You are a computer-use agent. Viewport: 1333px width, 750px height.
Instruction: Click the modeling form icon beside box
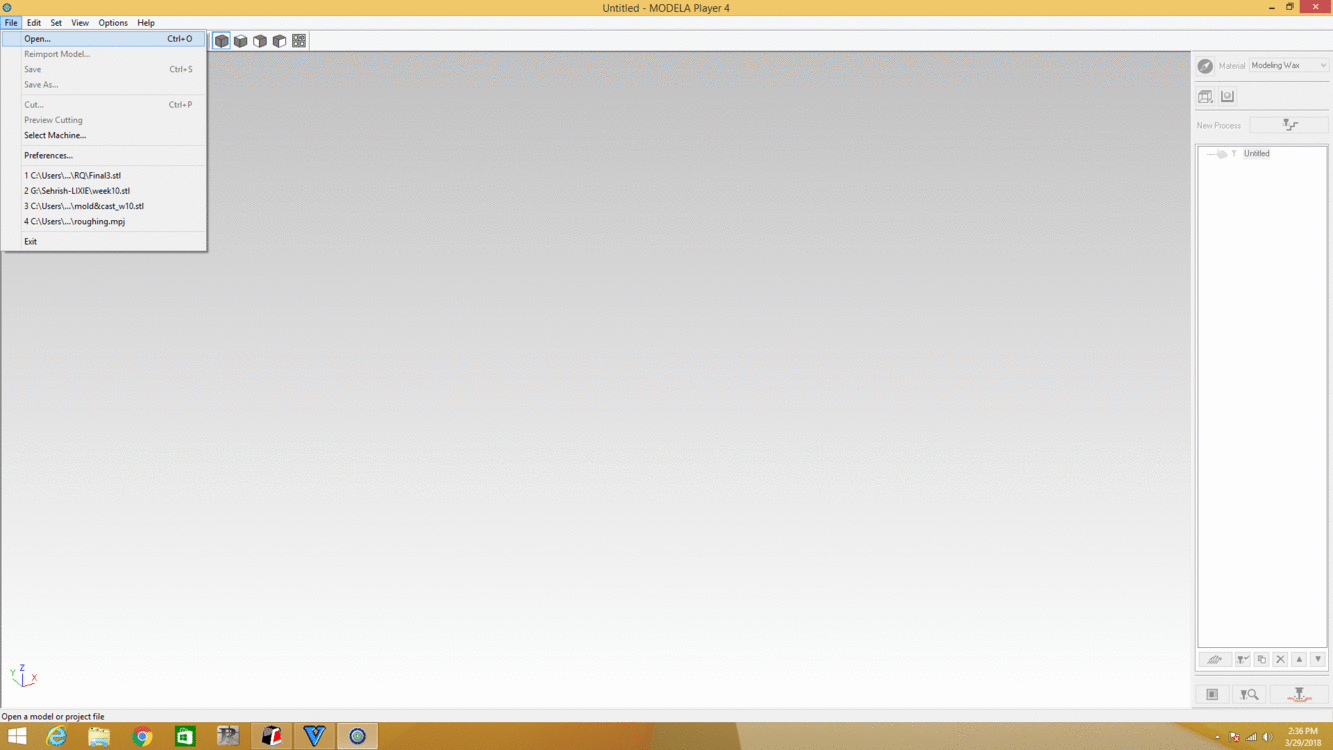(1227, 96)
